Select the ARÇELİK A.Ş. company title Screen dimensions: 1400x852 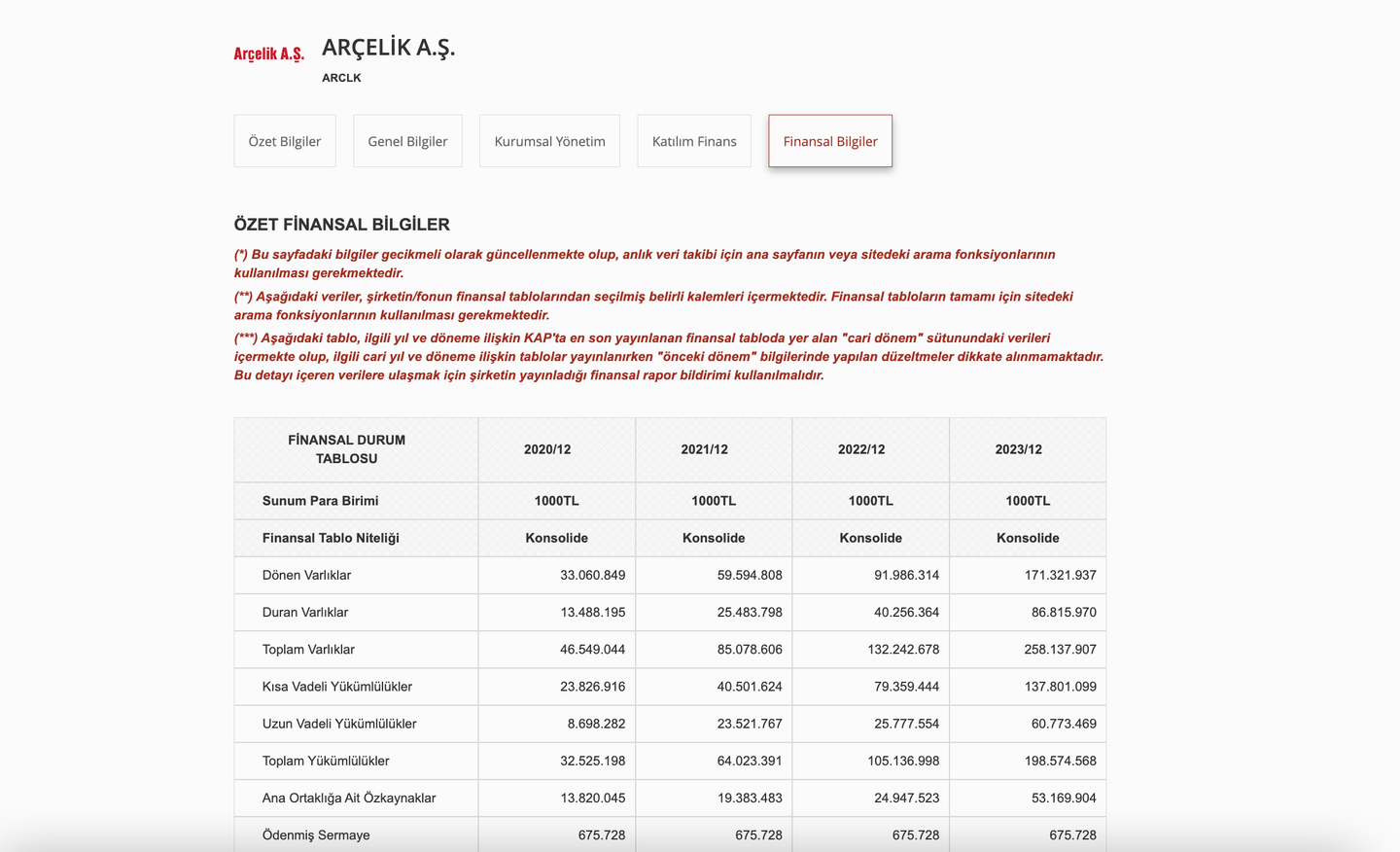(x=388, y=46)
